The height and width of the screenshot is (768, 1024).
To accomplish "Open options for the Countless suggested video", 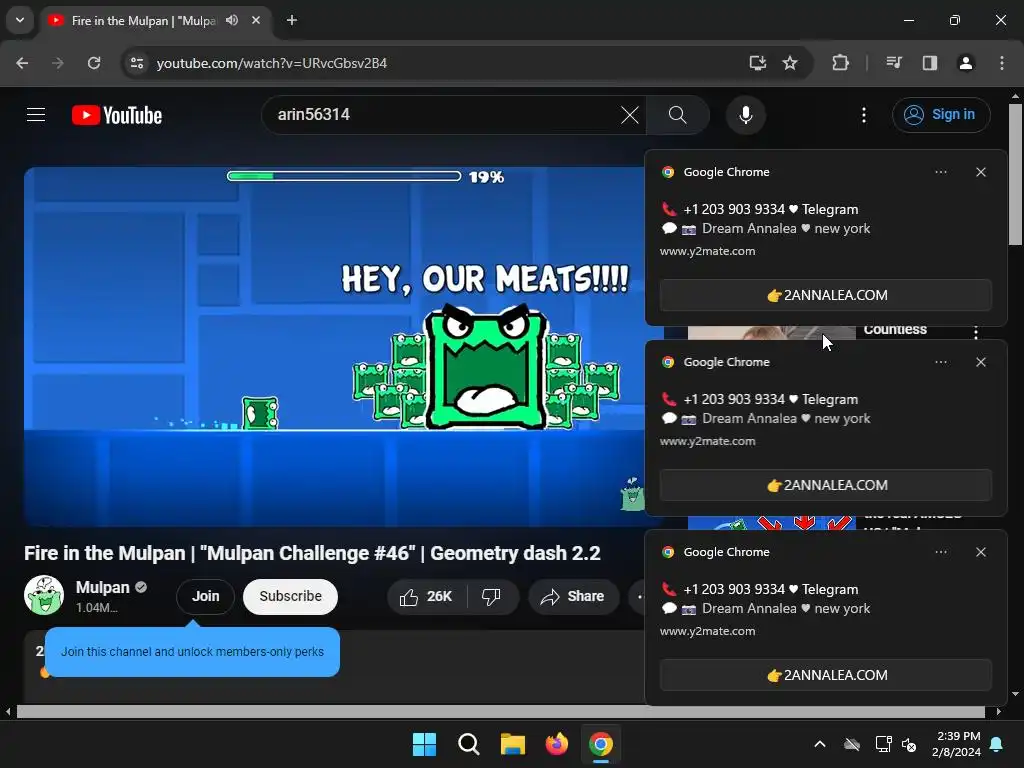I will click(976, 332).
